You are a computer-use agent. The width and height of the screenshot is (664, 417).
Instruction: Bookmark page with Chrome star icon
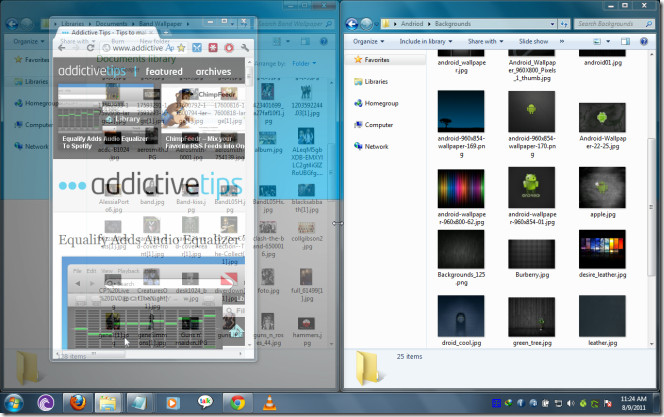click(x=181, y=48)
